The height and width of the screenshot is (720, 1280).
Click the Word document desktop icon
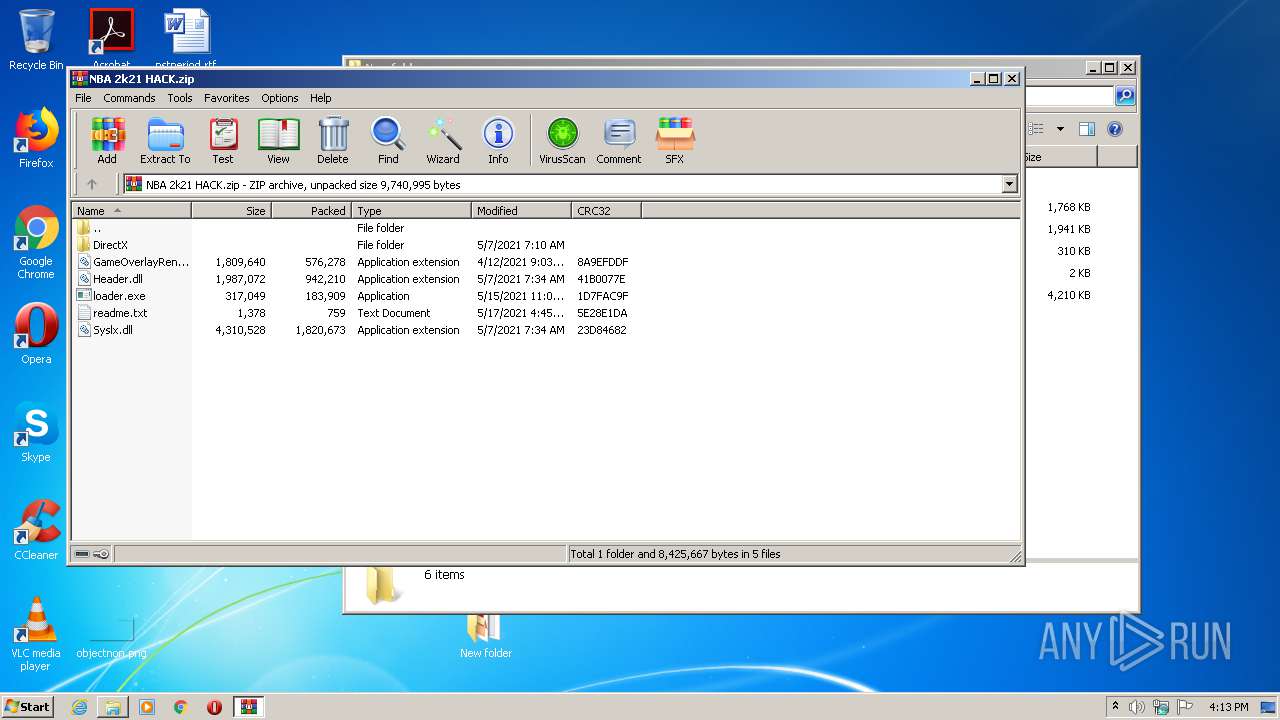(186, 38)
